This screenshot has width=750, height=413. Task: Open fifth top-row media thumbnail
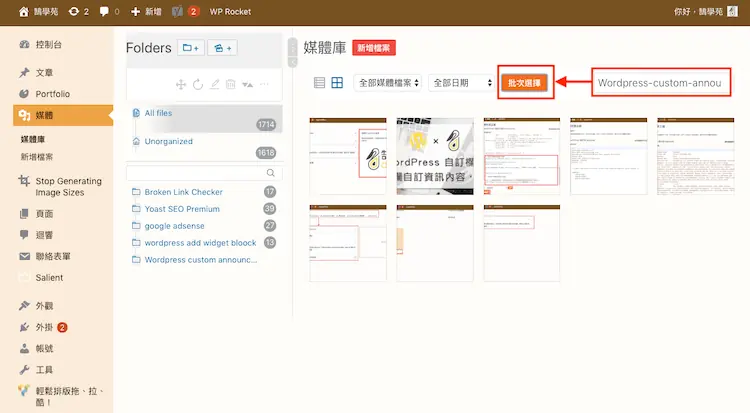click(x=695, y=156)
